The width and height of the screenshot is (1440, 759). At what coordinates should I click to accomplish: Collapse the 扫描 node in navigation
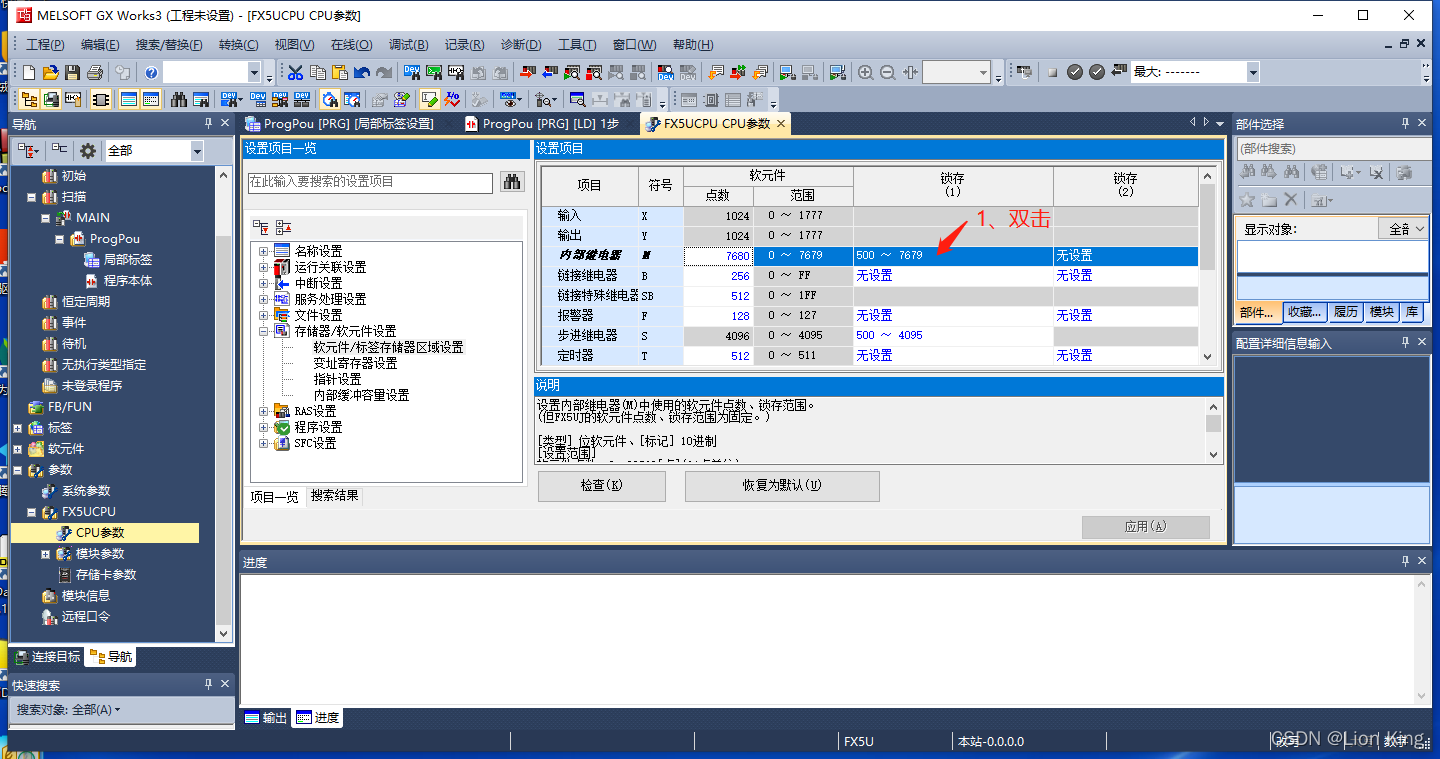pyautogui.click(x=31, y=197)
